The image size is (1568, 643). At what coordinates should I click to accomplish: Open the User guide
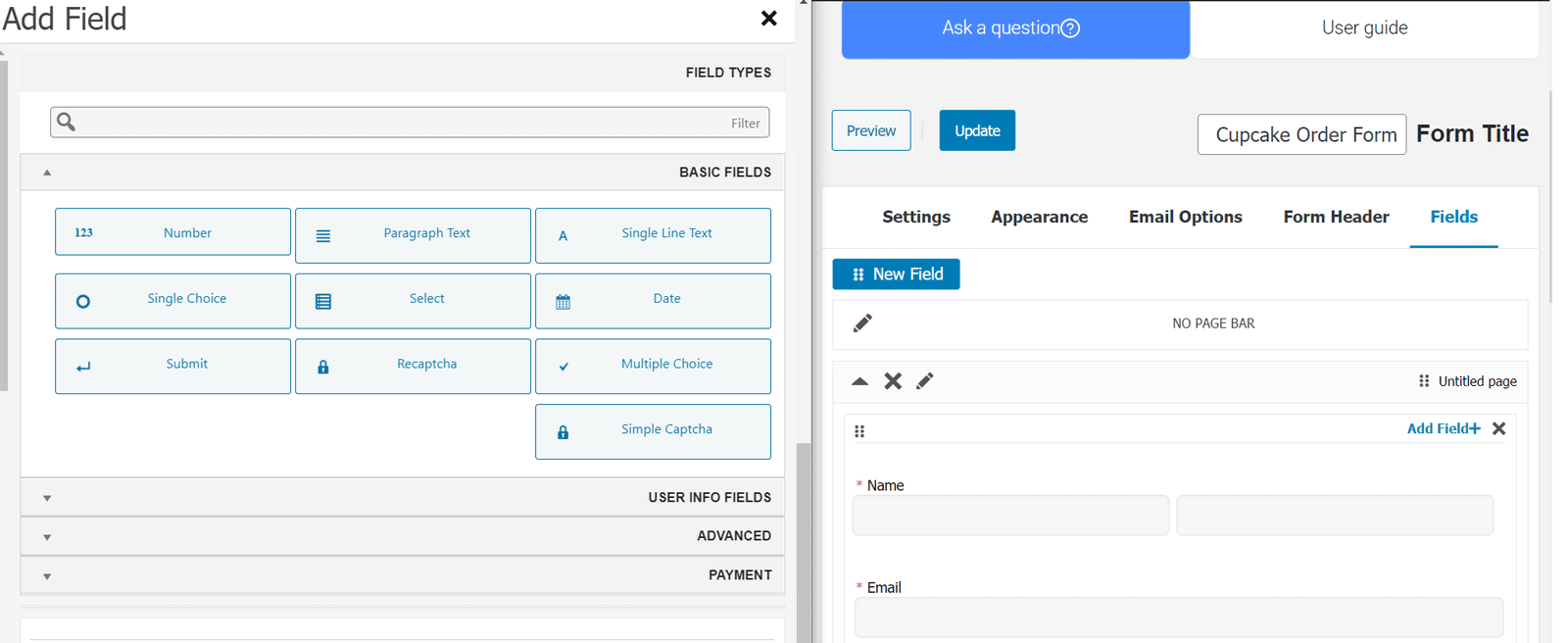(1364, 28)
